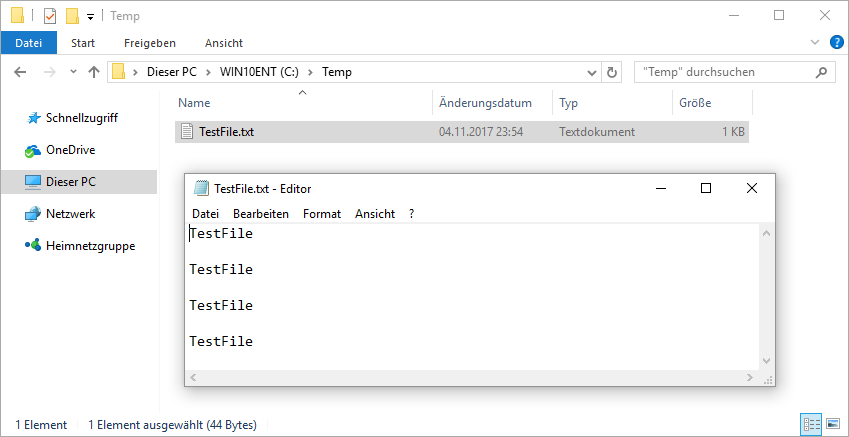Click the help question mark icon
Viewport: 849px width, 437px height.
pyautogui.click(x=836, y=42)
